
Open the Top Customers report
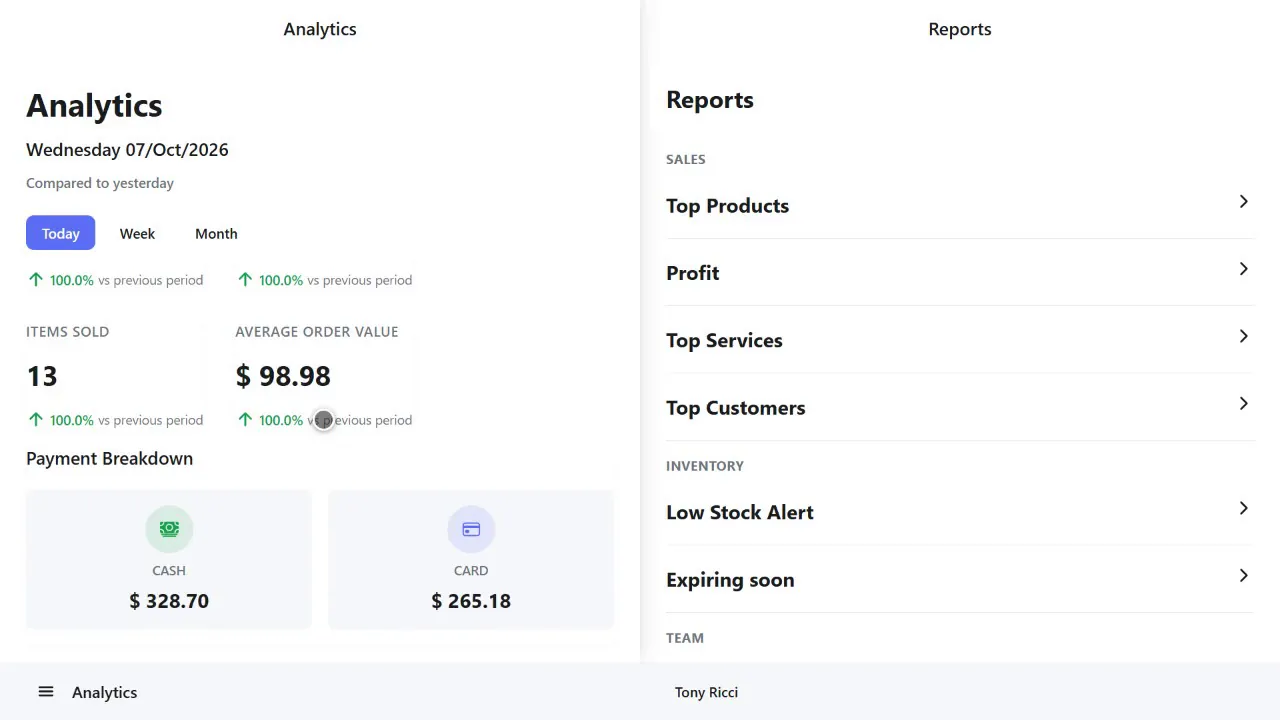point(960,407)
